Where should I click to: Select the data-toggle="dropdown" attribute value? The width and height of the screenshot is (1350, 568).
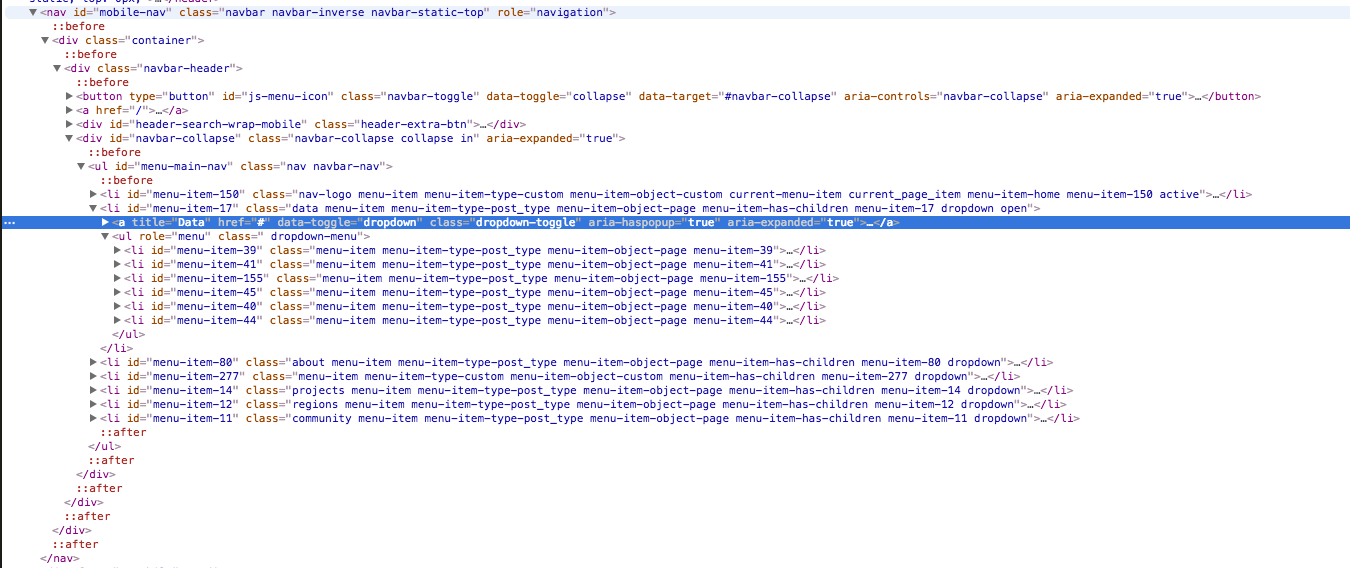tap(388, 223)
